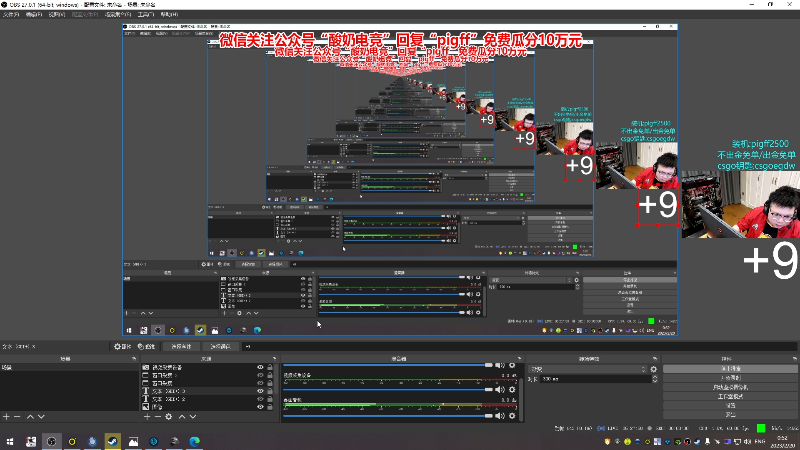The image size is (800, 450).
Task: Click the second text option button in source toolbar
Action: [x=220, y=346]
